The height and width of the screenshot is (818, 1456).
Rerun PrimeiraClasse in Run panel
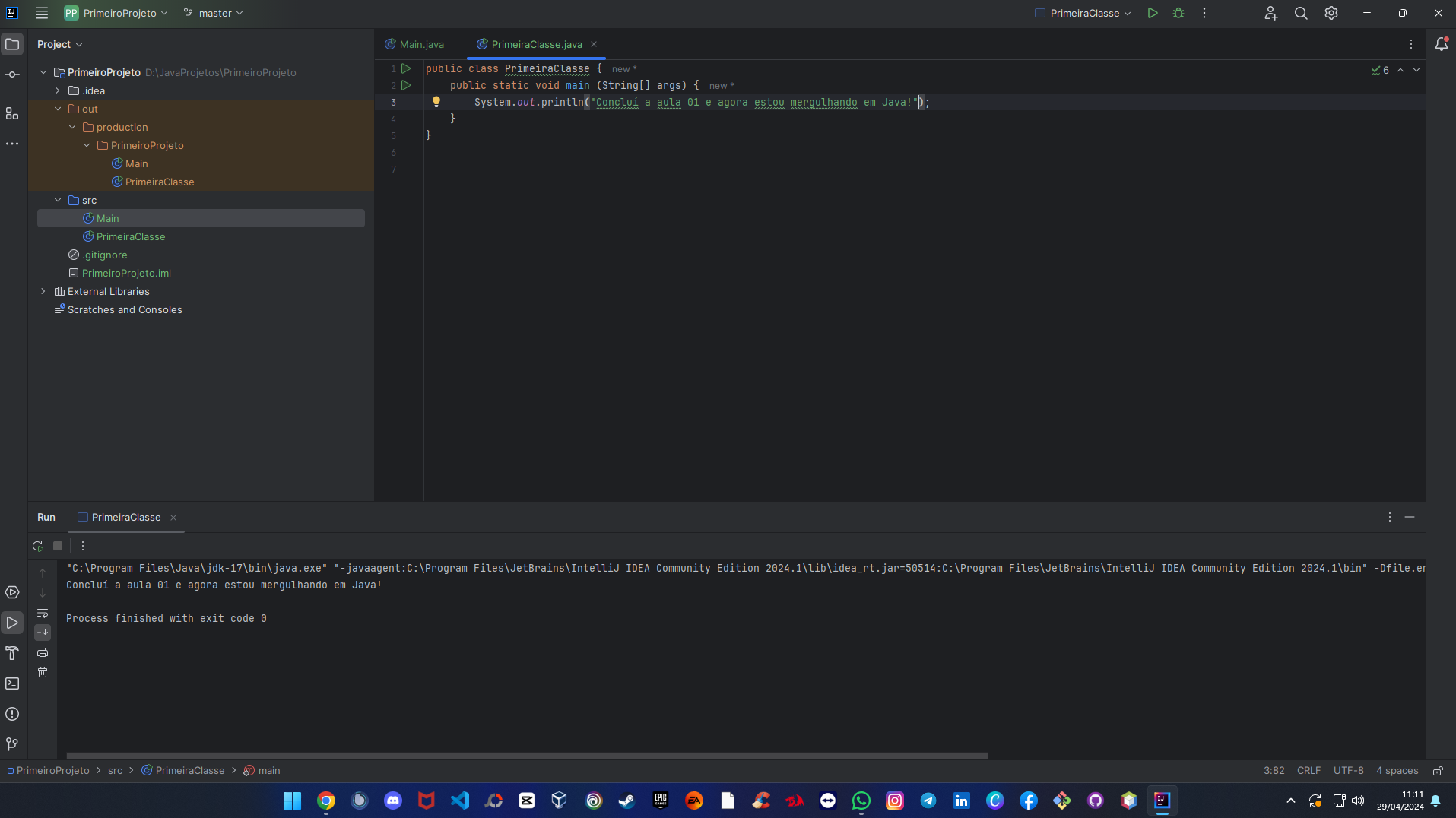tap(38, 546)
